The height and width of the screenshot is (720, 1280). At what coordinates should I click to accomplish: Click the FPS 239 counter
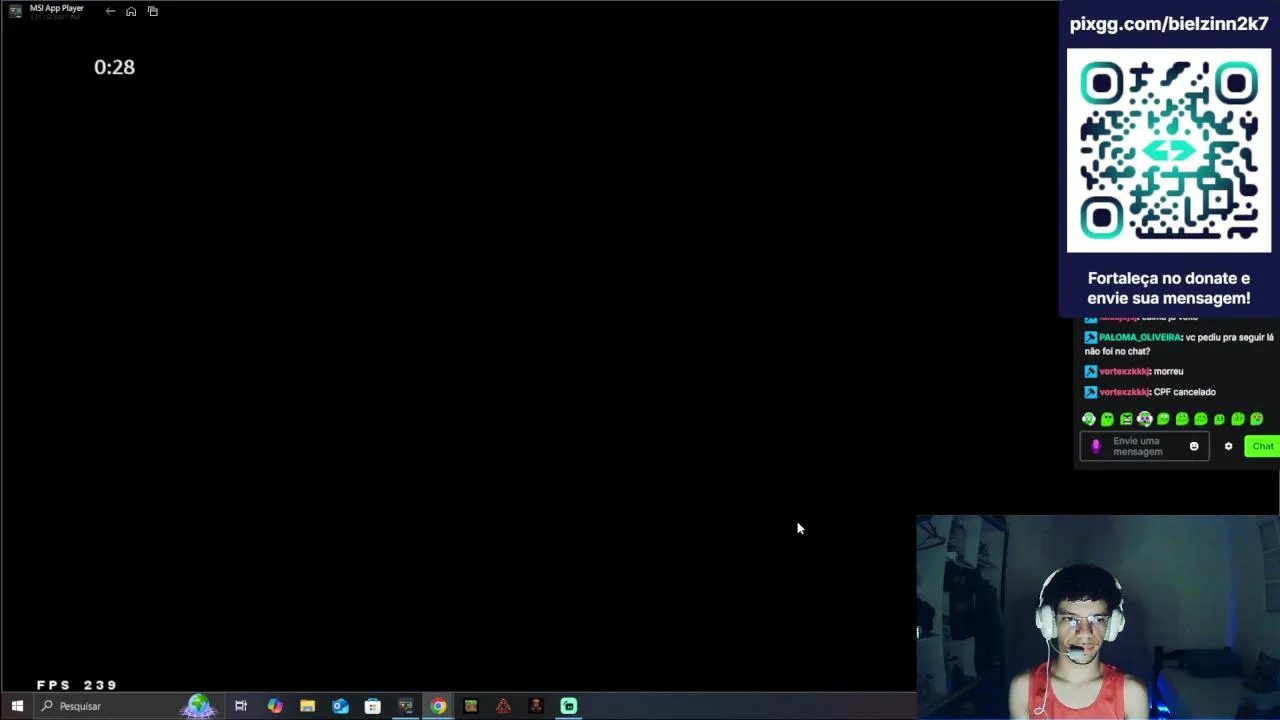coord(77,685)
